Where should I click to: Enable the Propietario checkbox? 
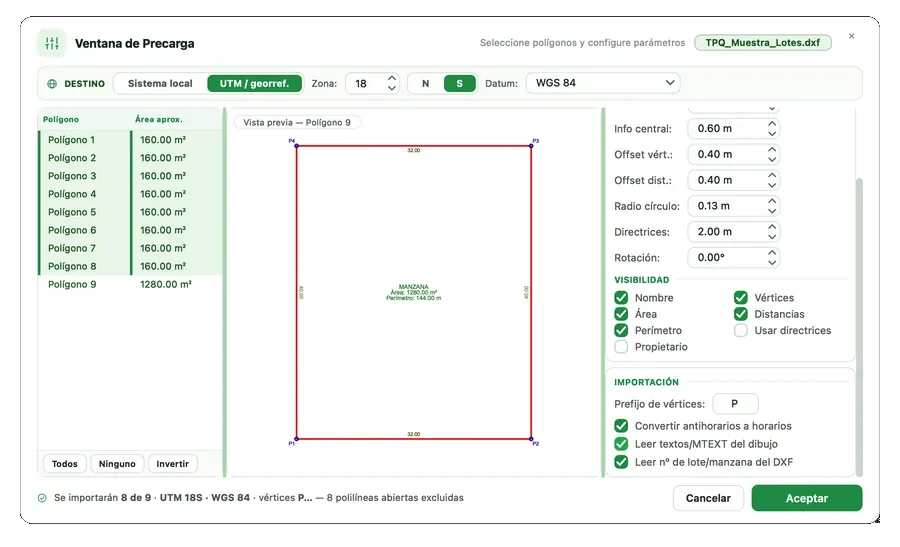click(621, 347)
